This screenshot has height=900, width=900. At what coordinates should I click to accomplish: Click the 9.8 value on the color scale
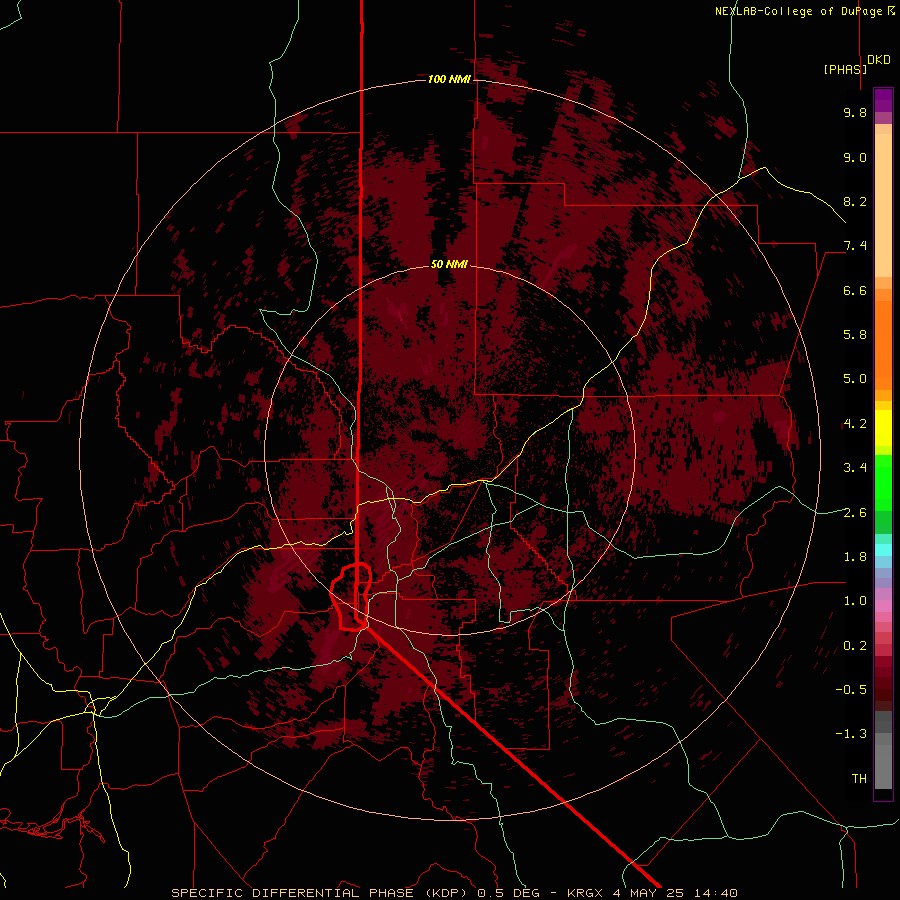click(x=855, y=112)
